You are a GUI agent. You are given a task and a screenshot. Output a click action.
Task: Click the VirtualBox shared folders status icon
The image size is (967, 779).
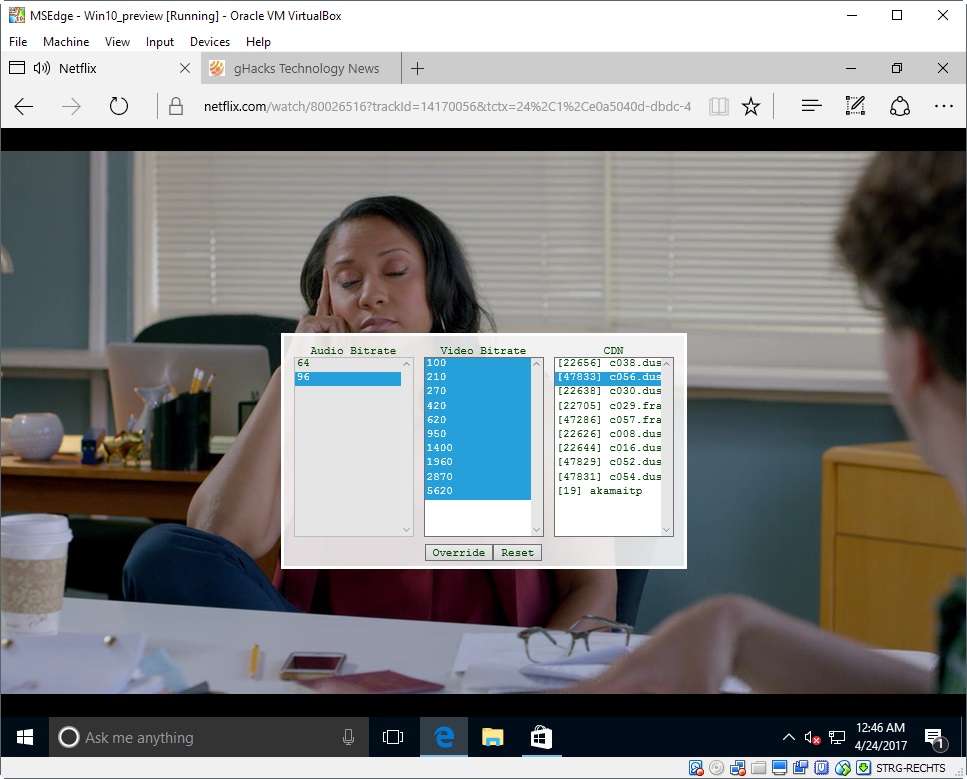pyautogui.click(x=759, y=768)
